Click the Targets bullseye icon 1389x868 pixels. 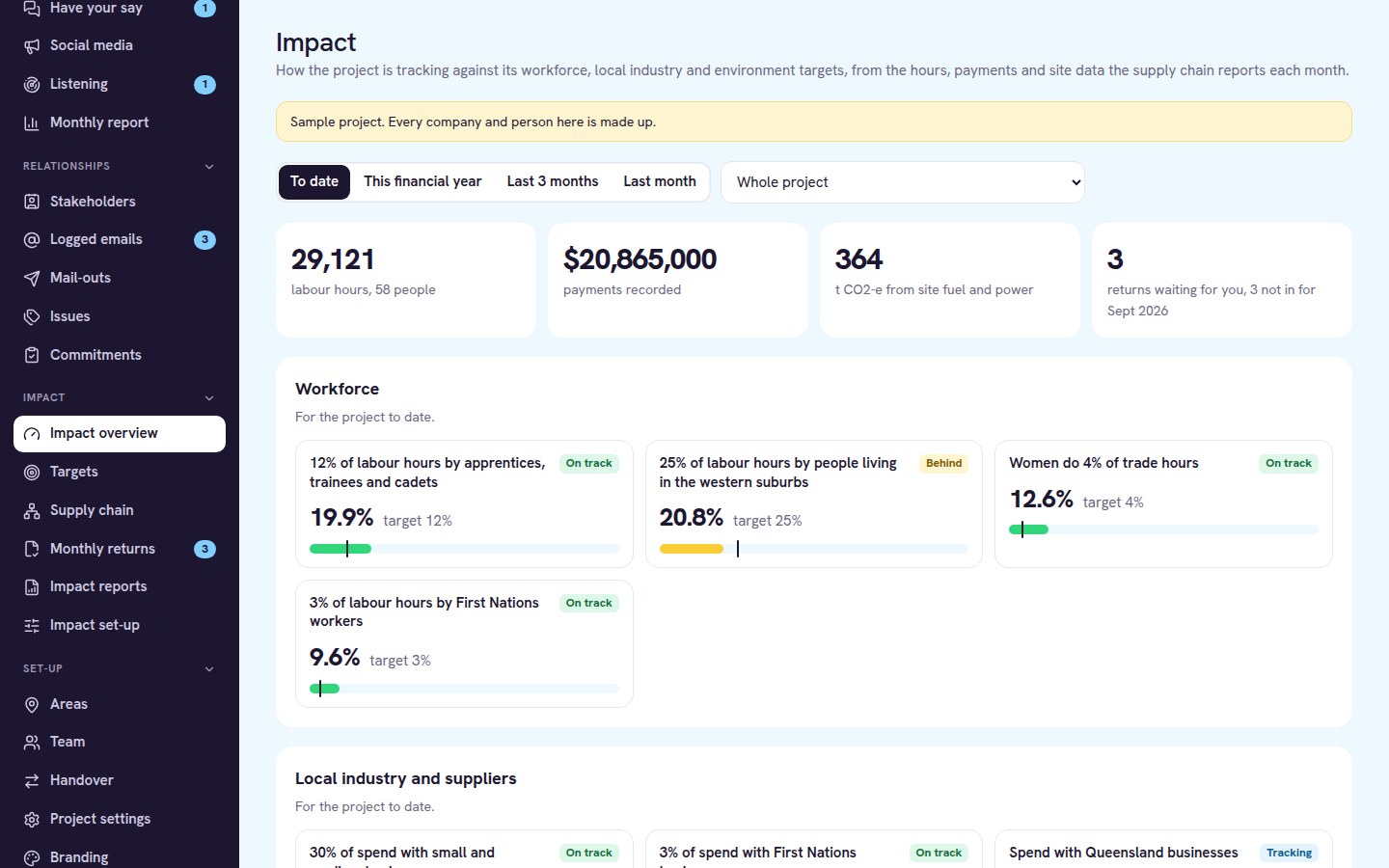(x=32, y=472)
